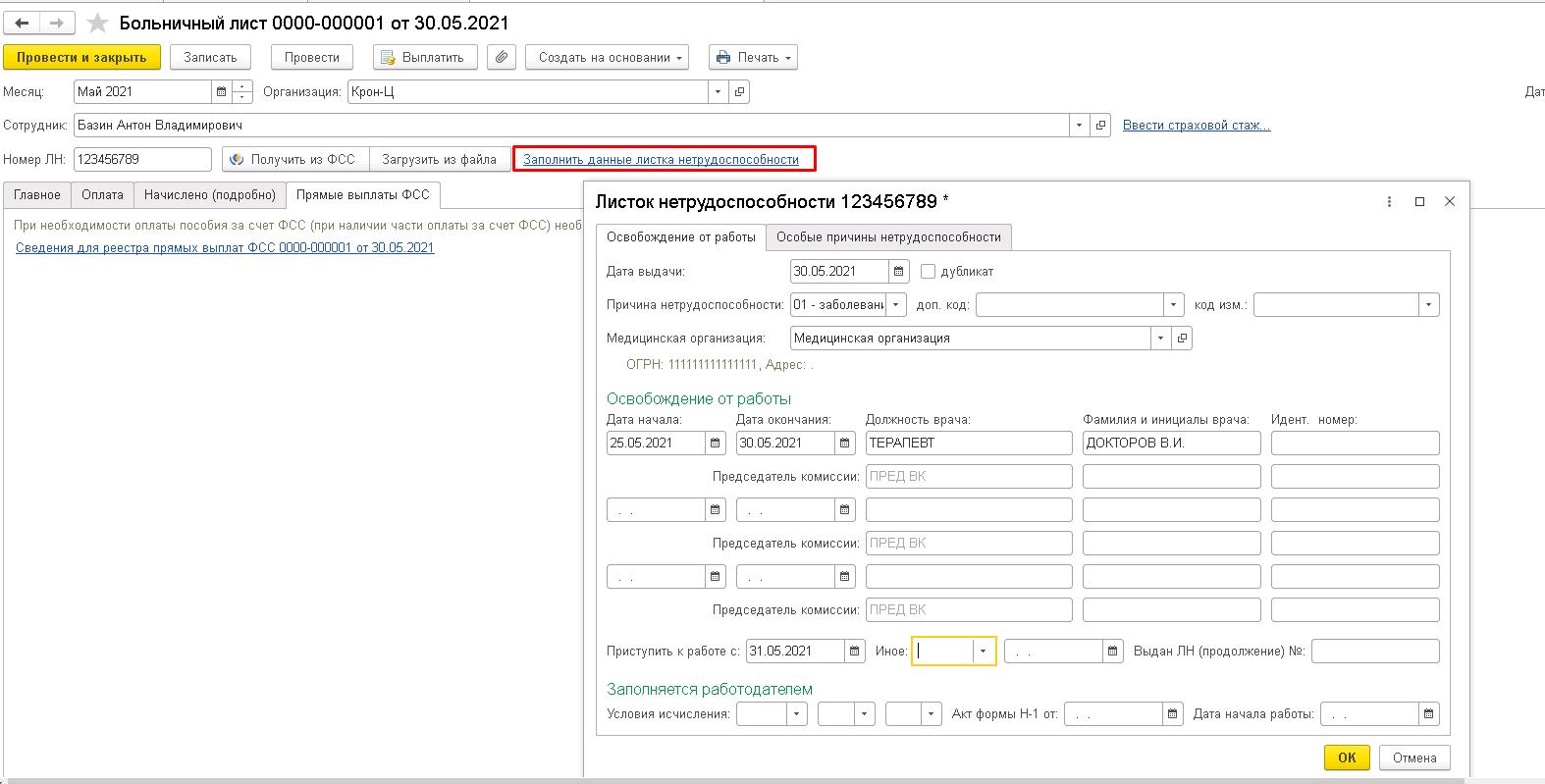The height and width of the screenshot is (784, 1545).
Task: Open the Особые причины нетрудоспособности tab
Action: 888,237
